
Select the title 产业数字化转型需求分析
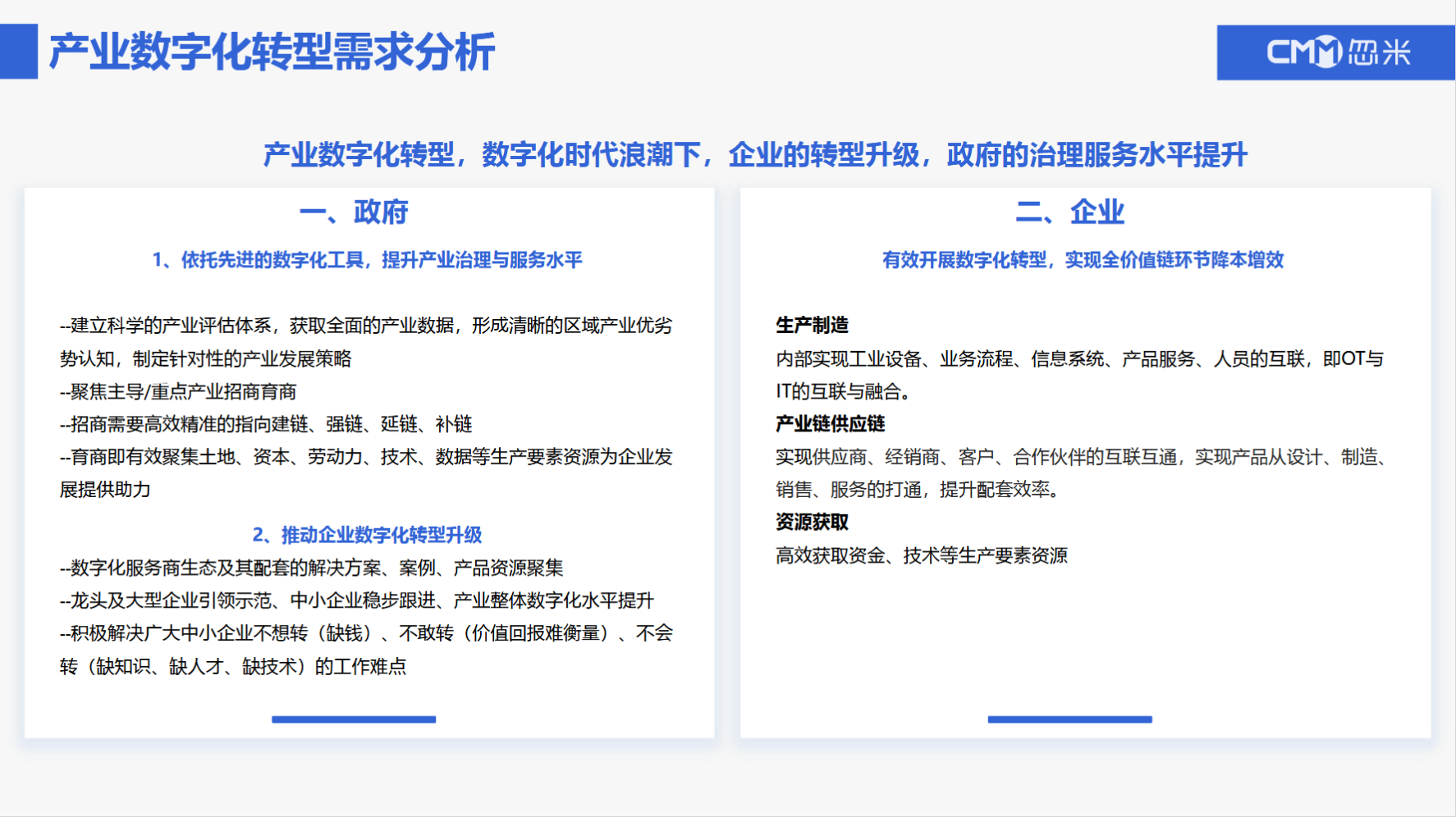click(x=272, y=52)
